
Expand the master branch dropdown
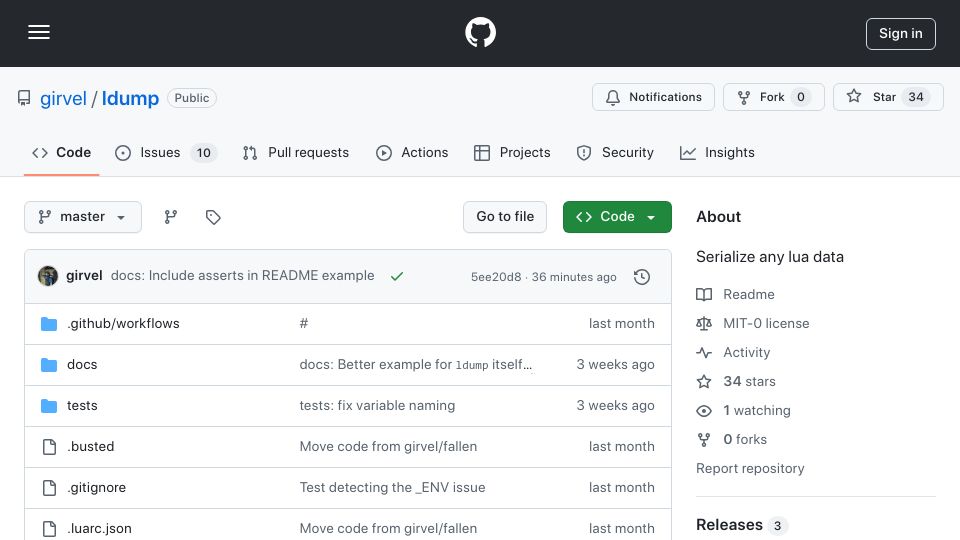coord(83,217)
